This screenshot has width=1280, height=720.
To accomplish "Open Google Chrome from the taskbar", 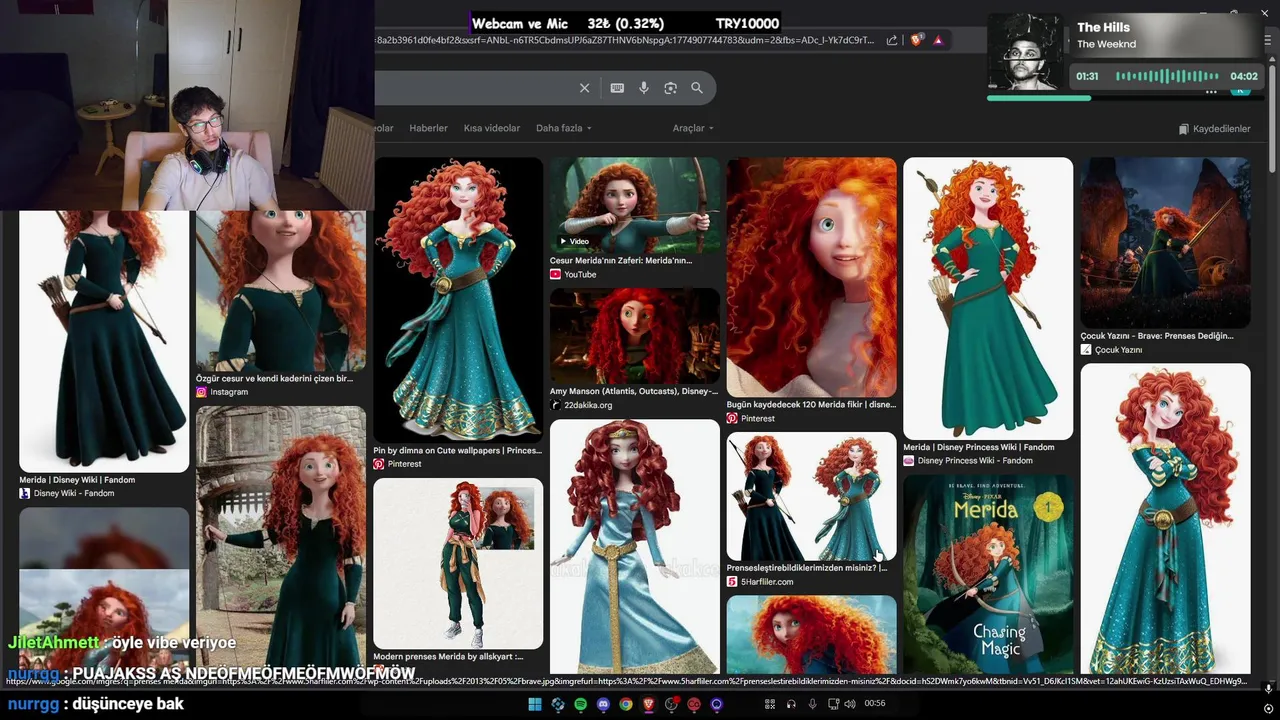I will pos(626,704).
